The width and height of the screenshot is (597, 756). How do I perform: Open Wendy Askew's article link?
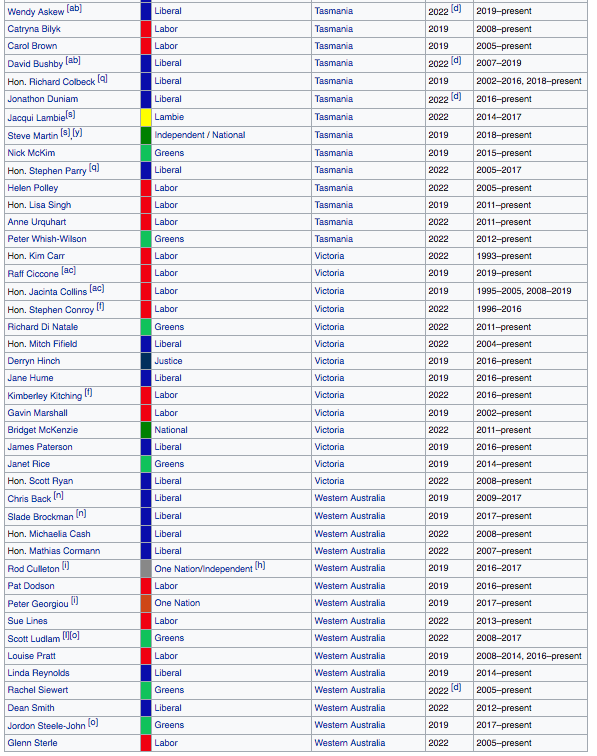click(36, 12)
